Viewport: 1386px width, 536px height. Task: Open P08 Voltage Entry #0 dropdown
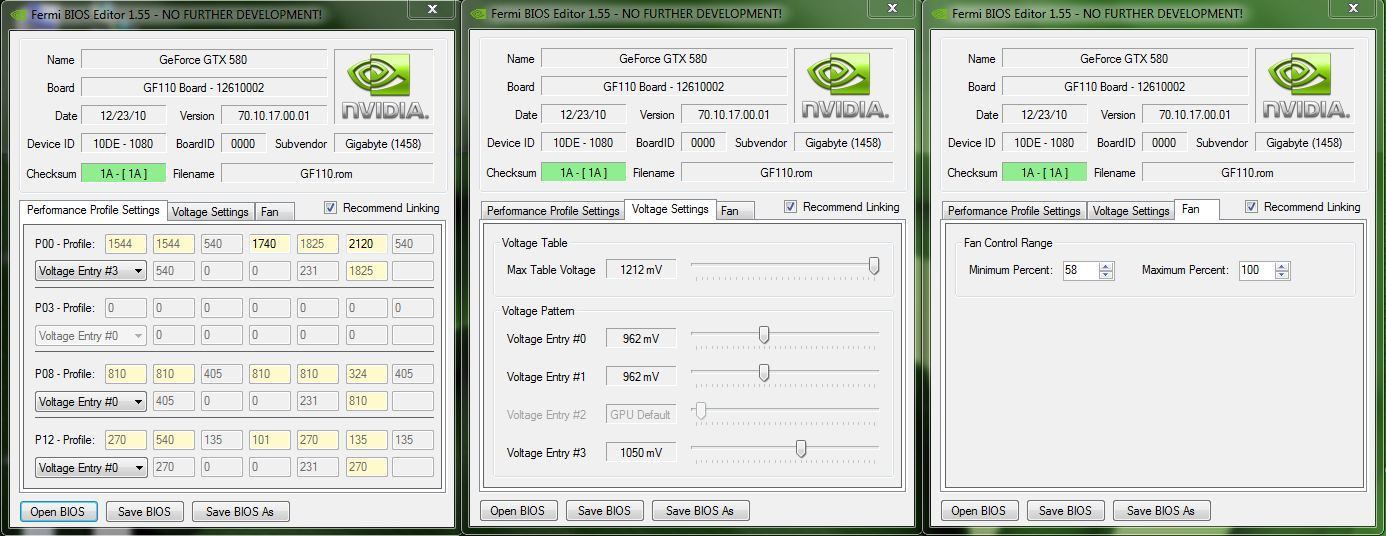click(91, 402)
